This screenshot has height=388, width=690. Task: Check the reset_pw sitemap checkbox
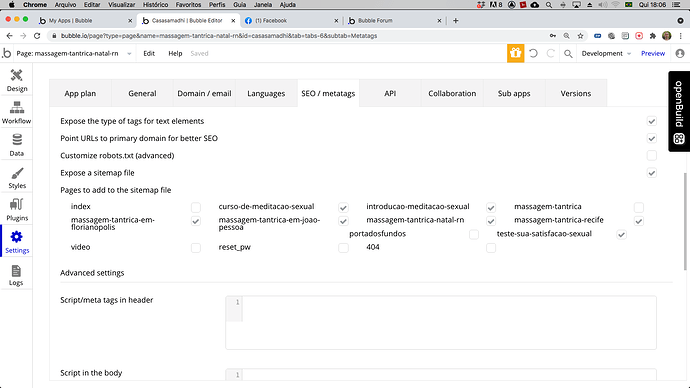pos(343,248)
